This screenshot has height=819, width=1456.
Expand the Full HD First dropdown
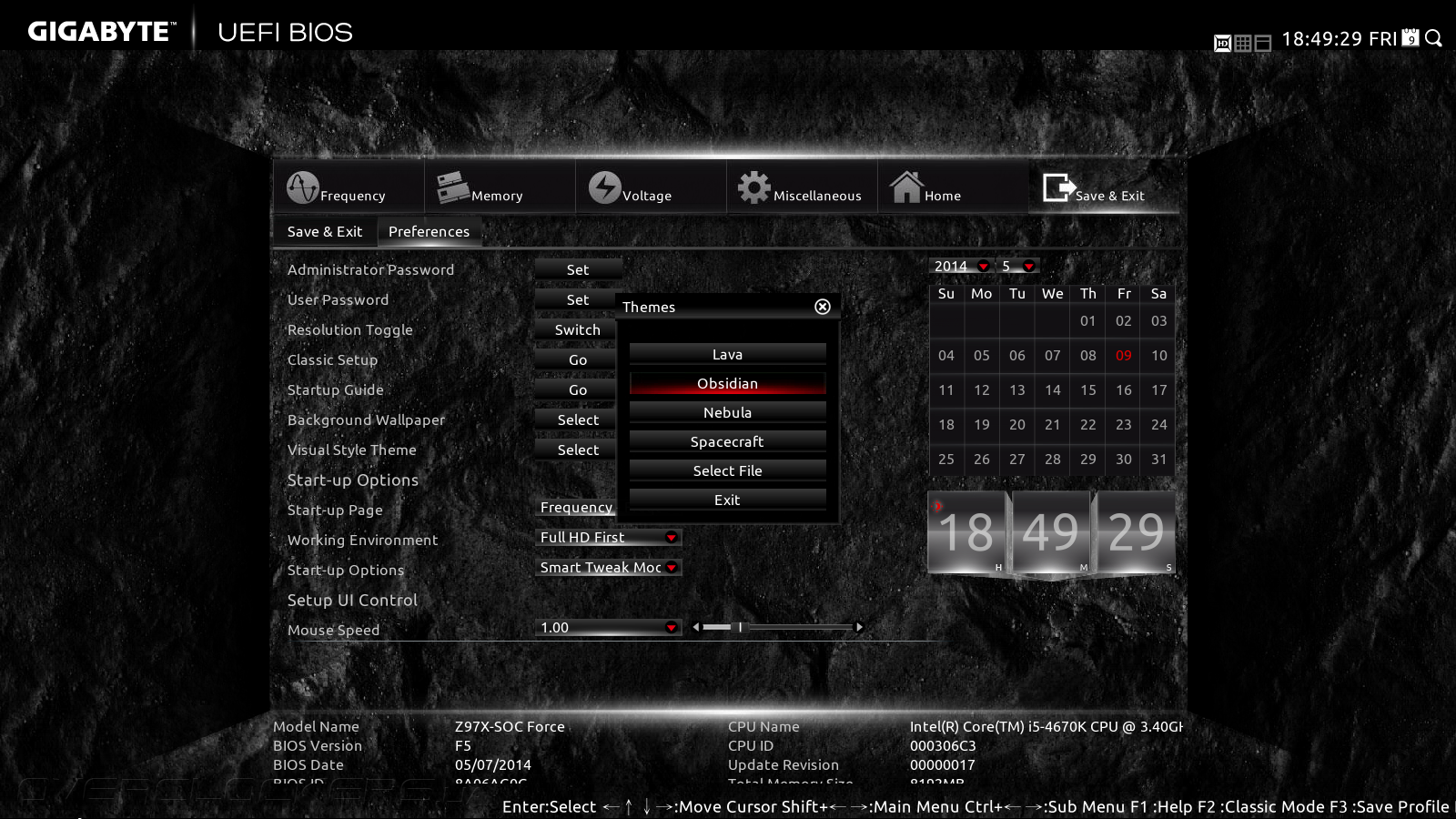point(608,537)
